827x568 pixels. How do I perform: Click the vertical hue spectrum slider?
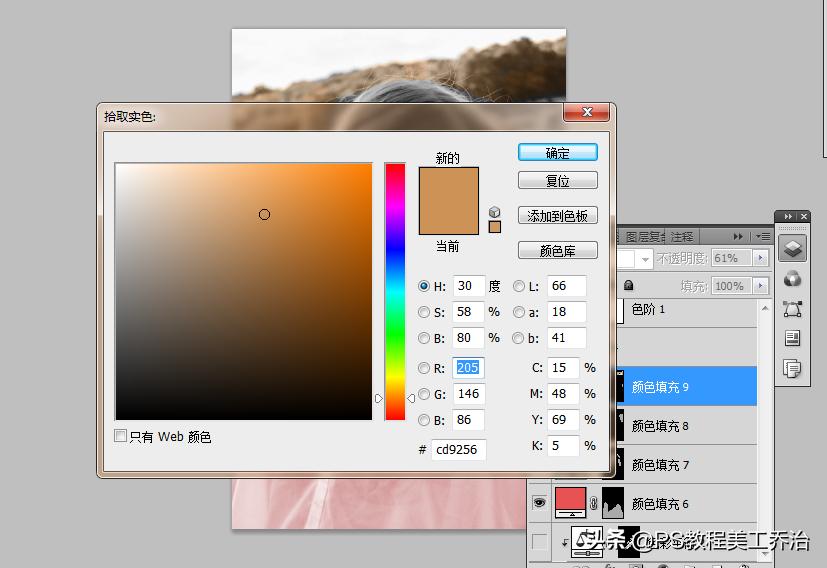(395, 292)
